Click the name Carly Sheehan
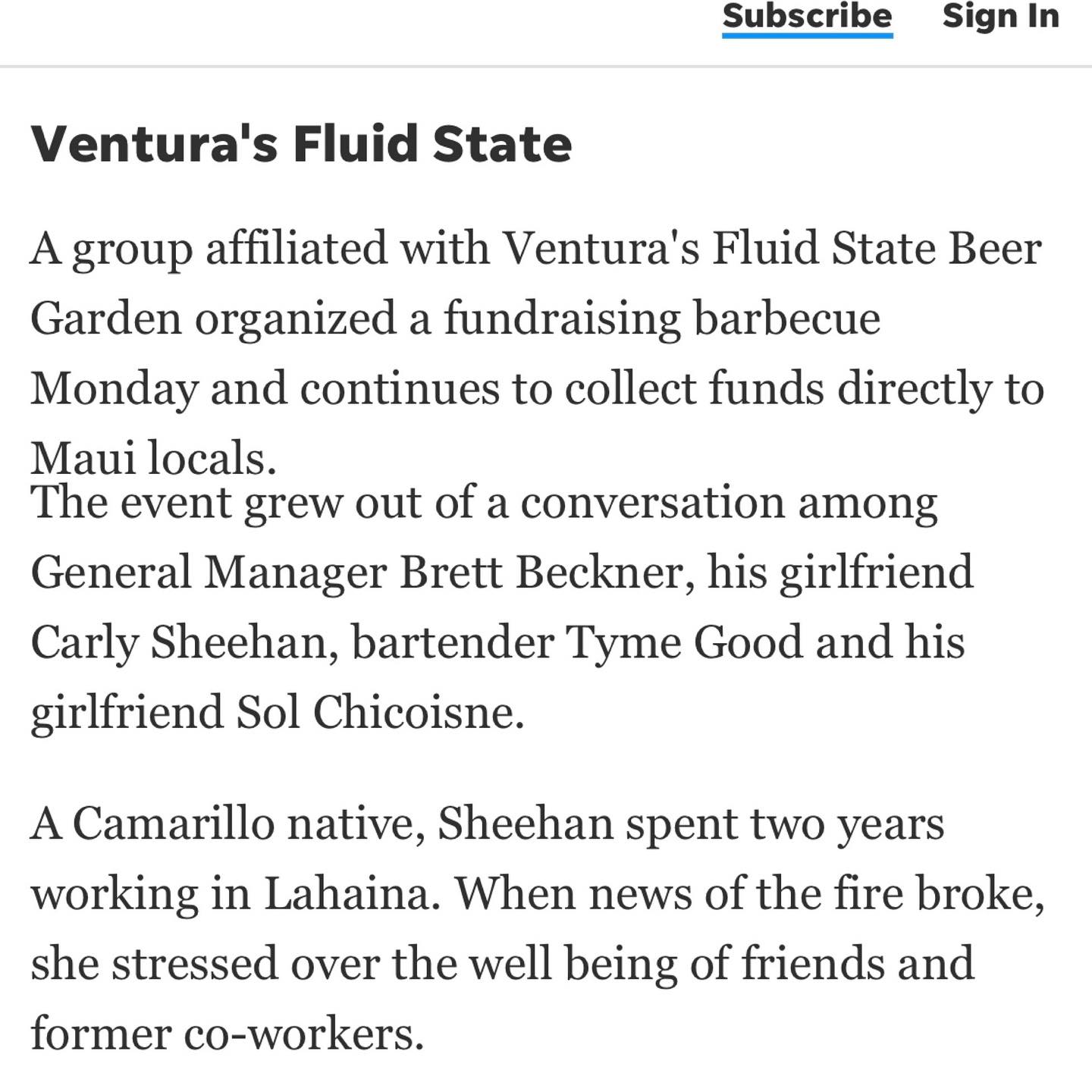 click(x=179, y=642)
